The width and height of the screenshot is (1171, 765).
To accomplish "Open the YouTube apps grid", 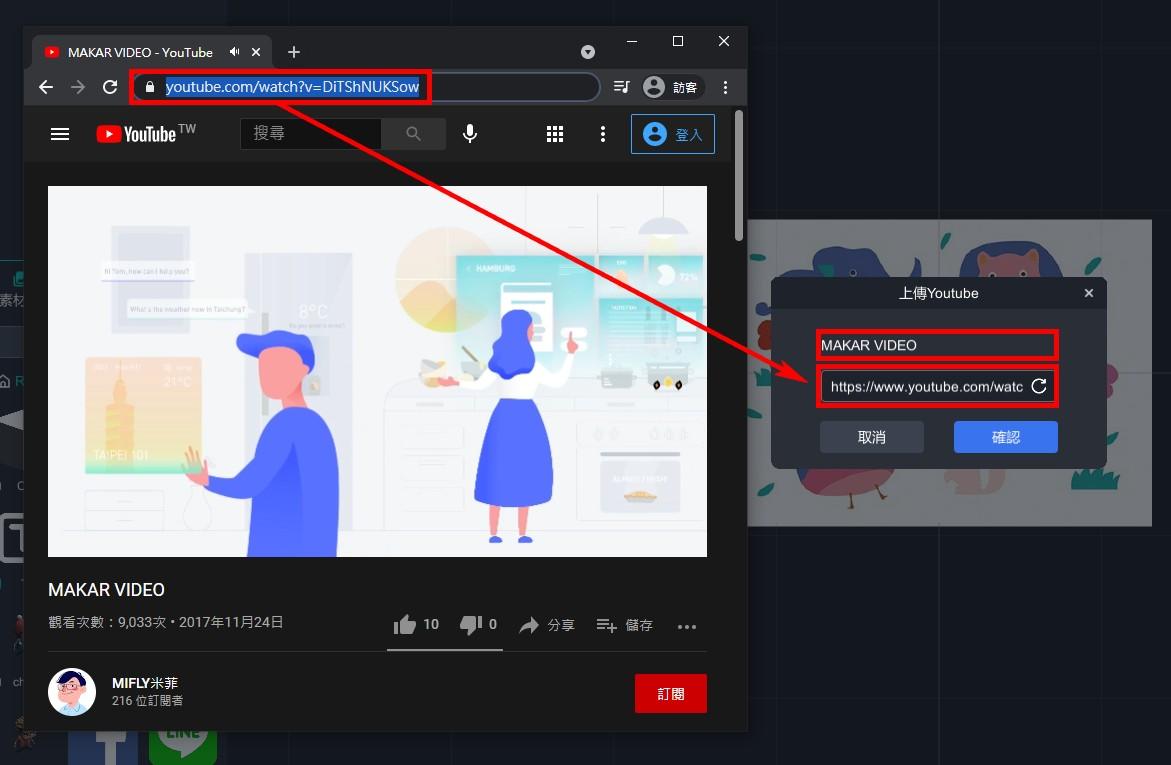I will point(555,134).
